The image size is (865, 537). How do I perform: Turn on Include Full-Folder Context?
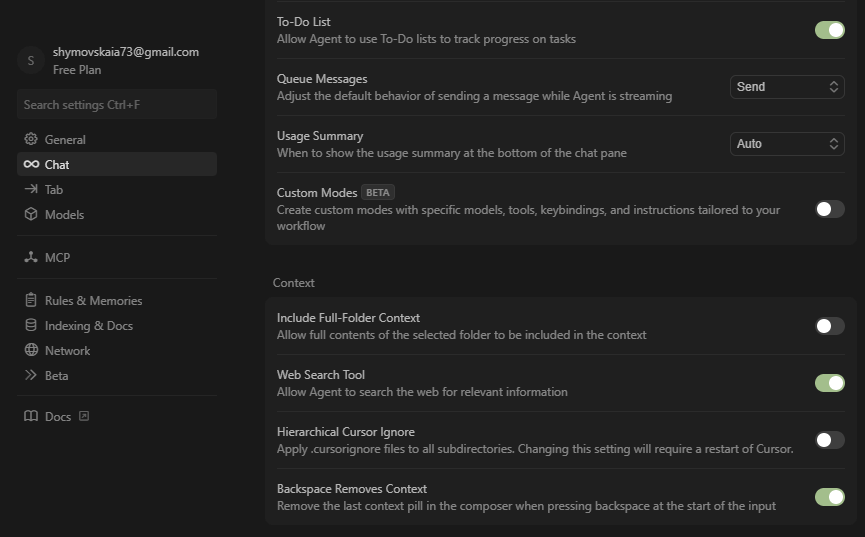829,326
